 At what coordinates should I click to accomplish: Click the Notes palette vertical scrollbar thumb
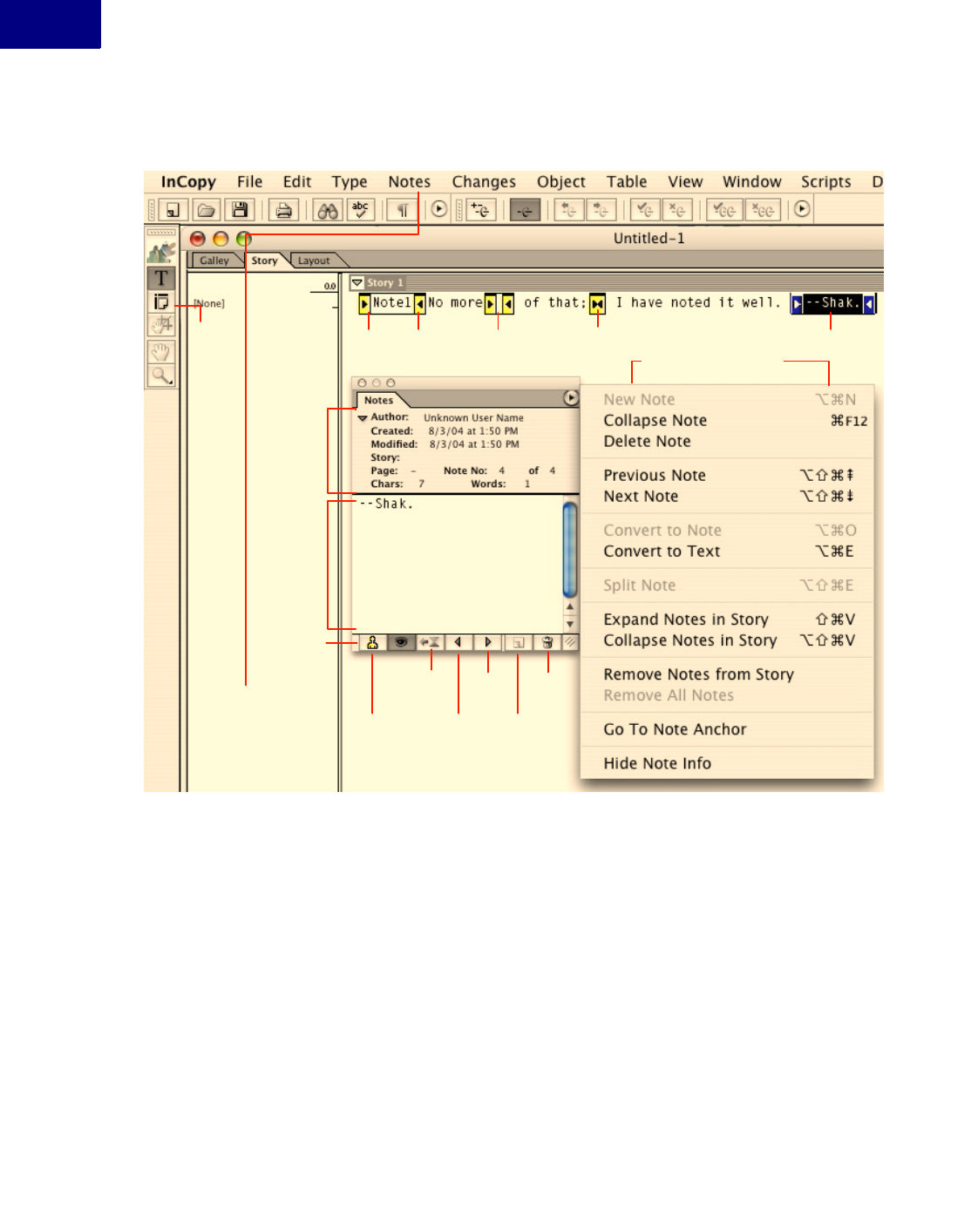pos(570,549)
